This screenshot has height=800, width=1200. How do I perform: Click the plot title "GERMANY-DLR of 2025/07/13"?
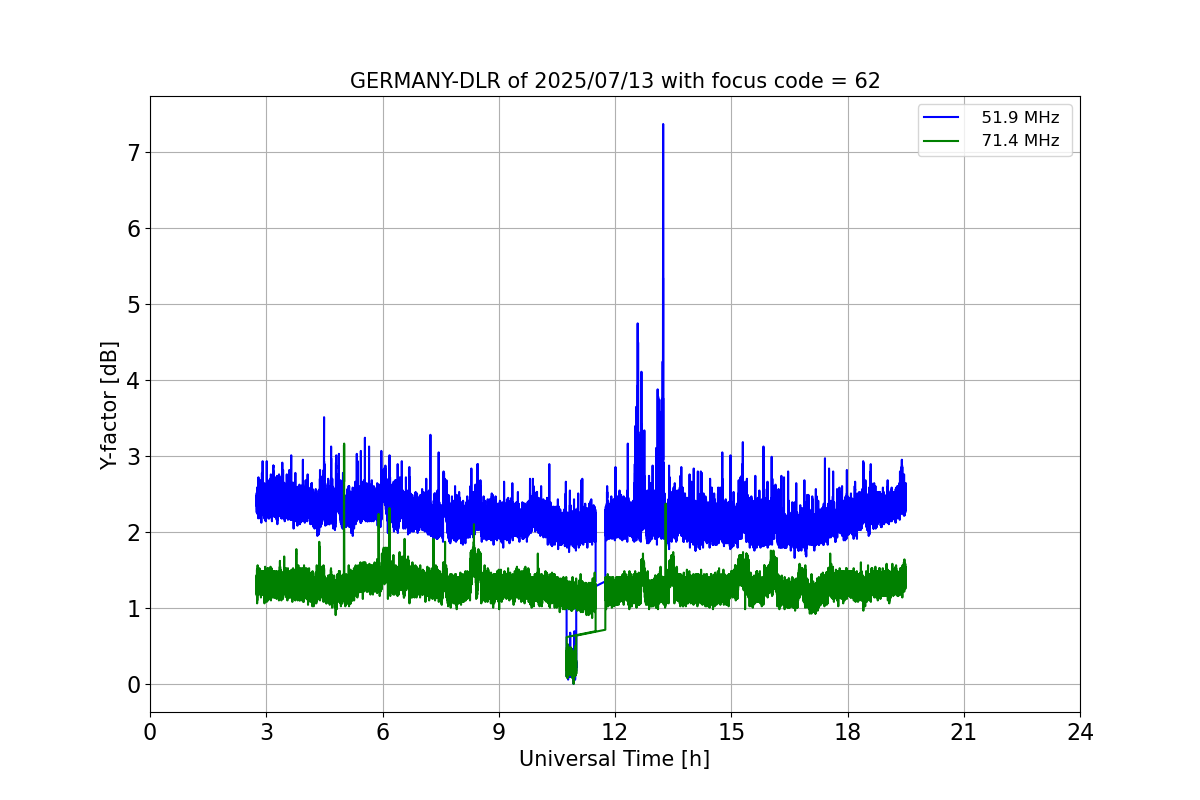coord(615,81)
